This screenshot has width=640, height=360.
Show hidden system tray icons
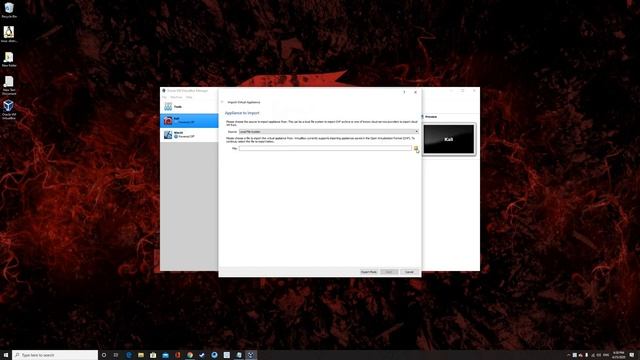click(x=568, y=355)
